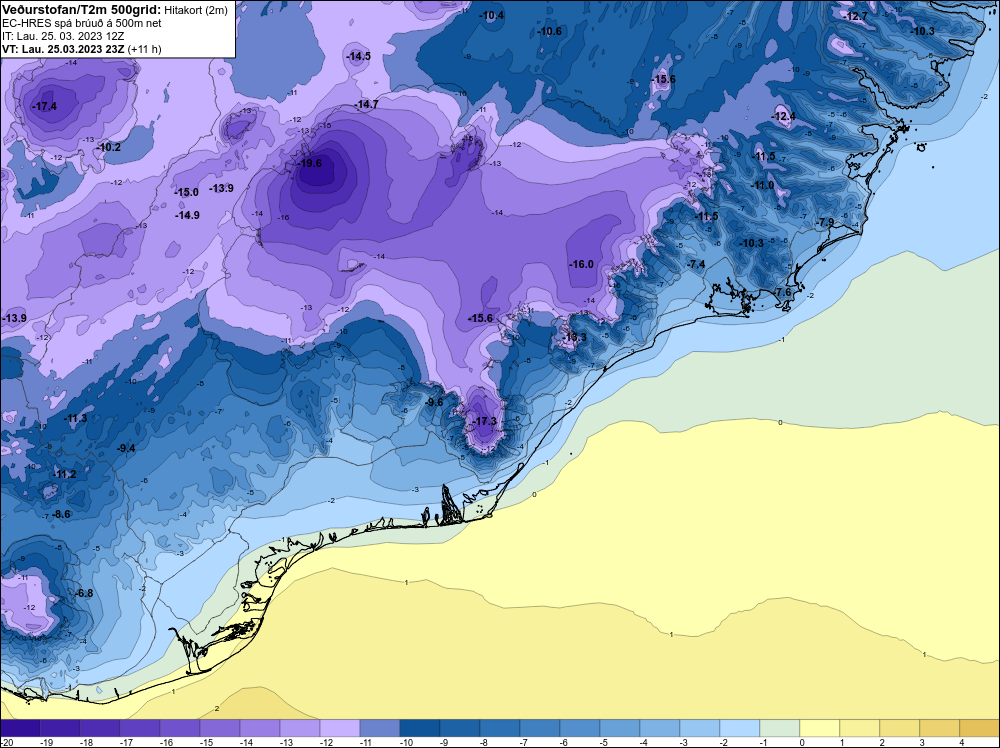Select the valid time line 'VT: Lau. 25.03.2023 23Z (+11 h)'
This screenshot has width=1000, height=748.
pos(82,49)
